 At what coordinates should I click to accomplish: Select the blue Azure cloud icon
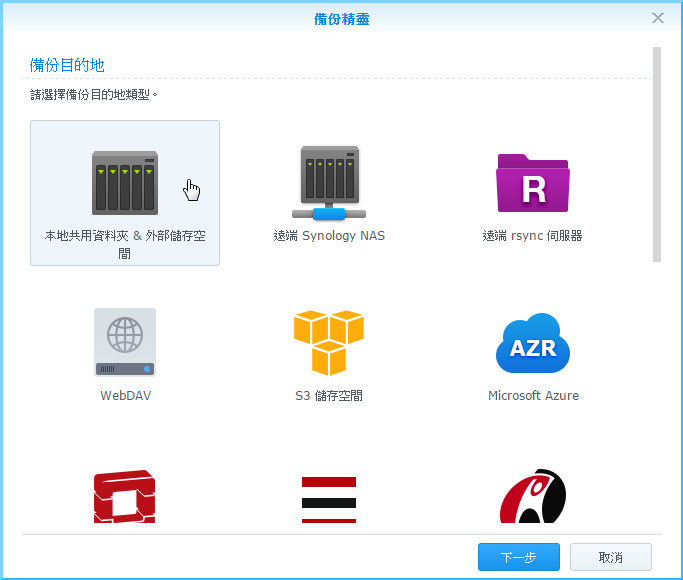click(533, 343)
